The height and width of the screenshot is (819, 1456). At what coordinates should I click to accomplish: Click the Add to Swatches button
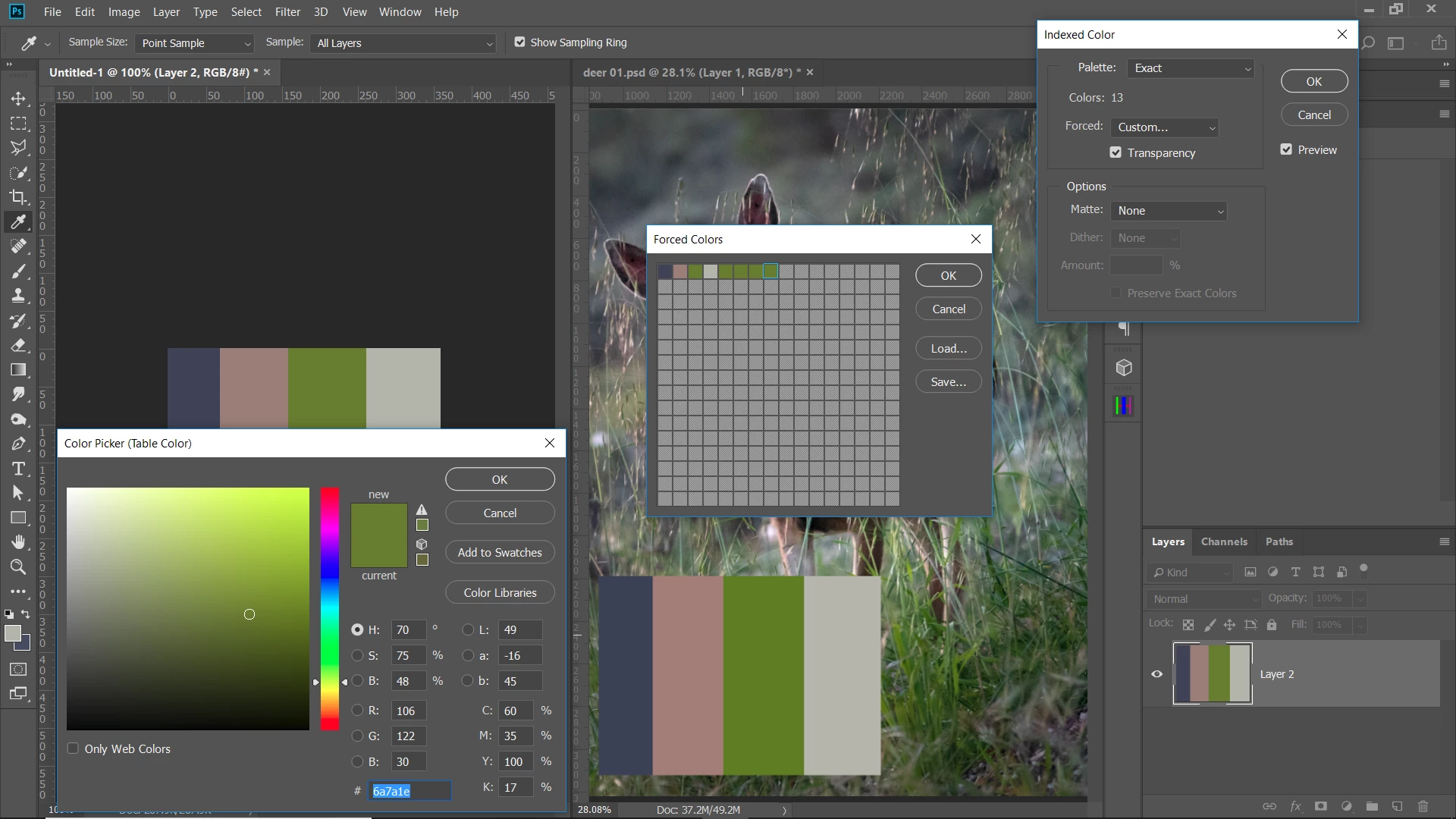(x=500, y=552)
